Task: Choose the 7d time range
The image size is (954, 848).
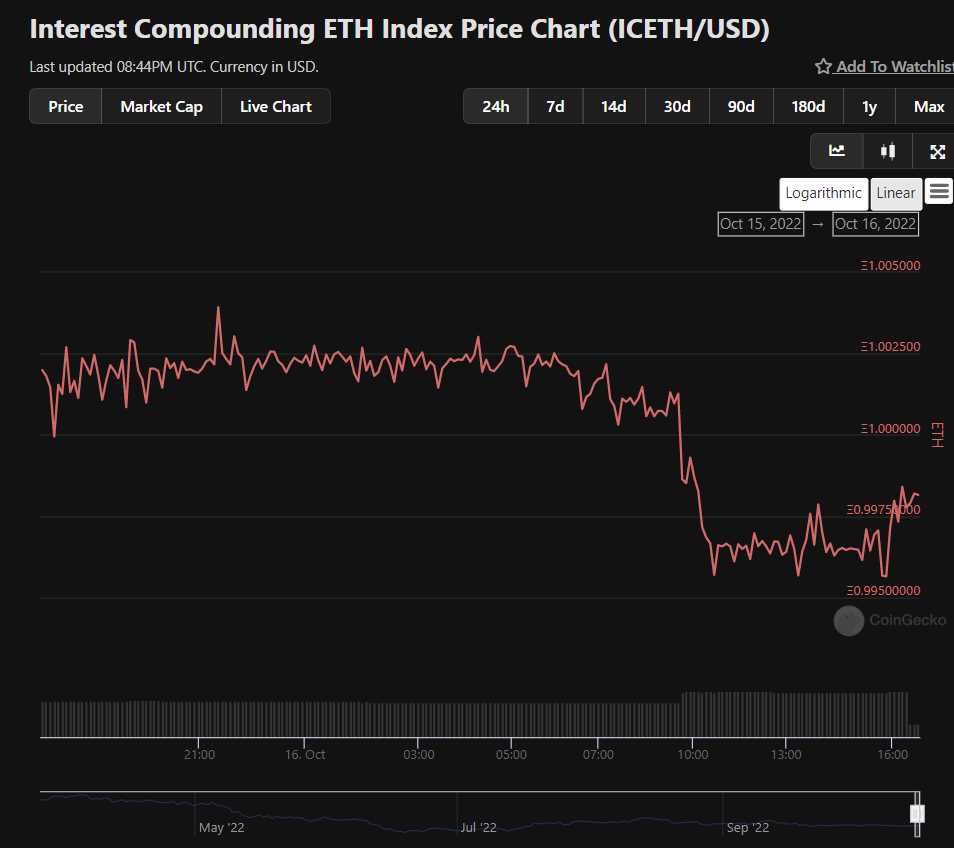Action: [x=555, y=106]
